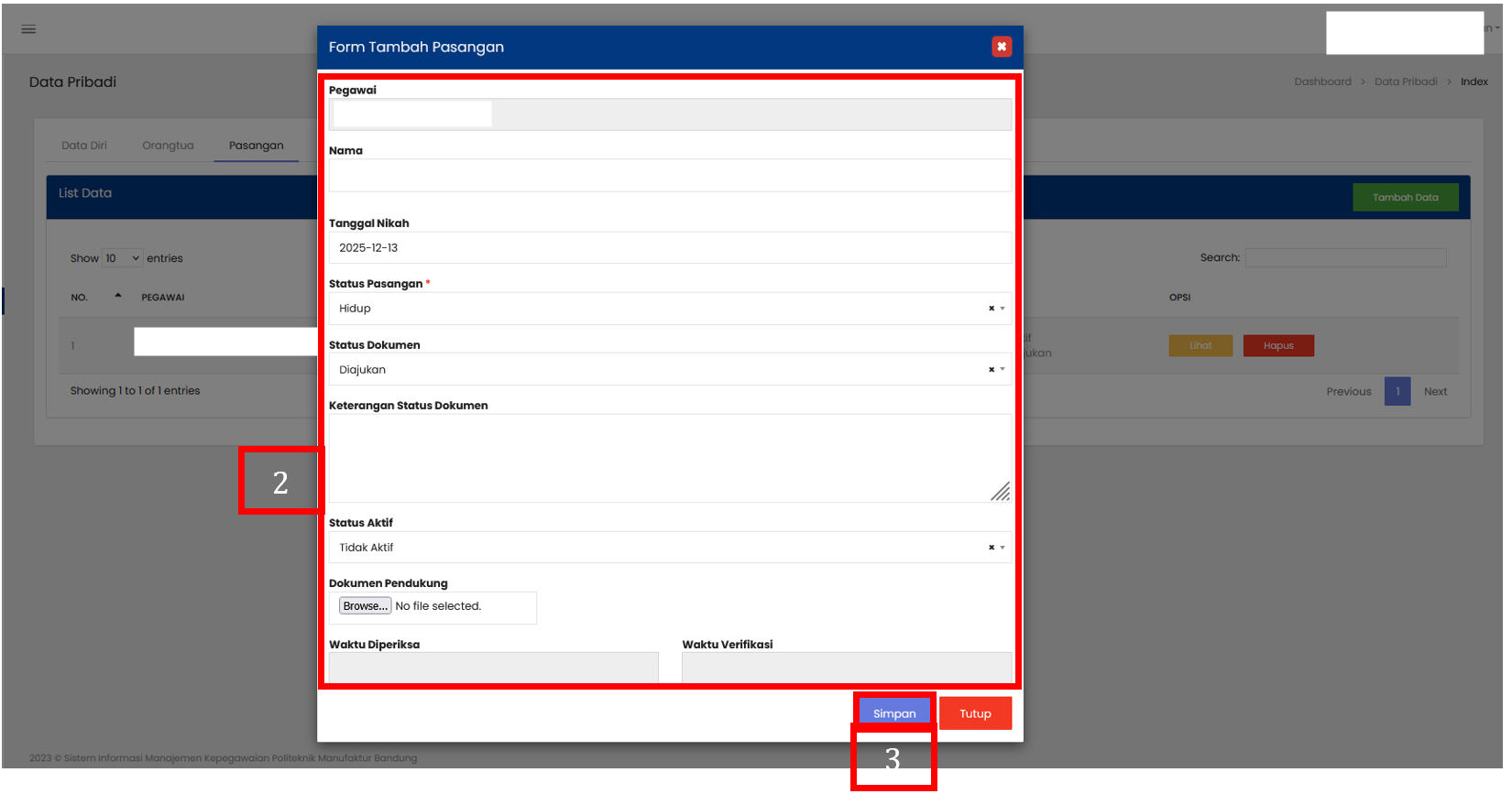Open the Status Pasangan dropdown
The height and width of the screenshot is (794, 1512).
tap(660, 309)
